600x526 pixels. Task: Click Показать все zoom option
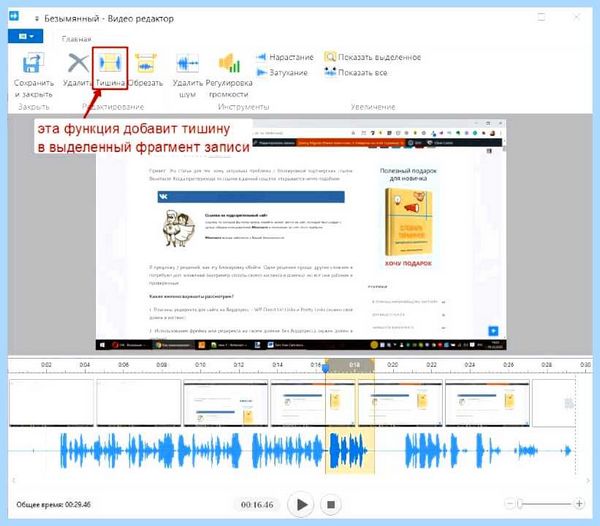tap(355, 72)
